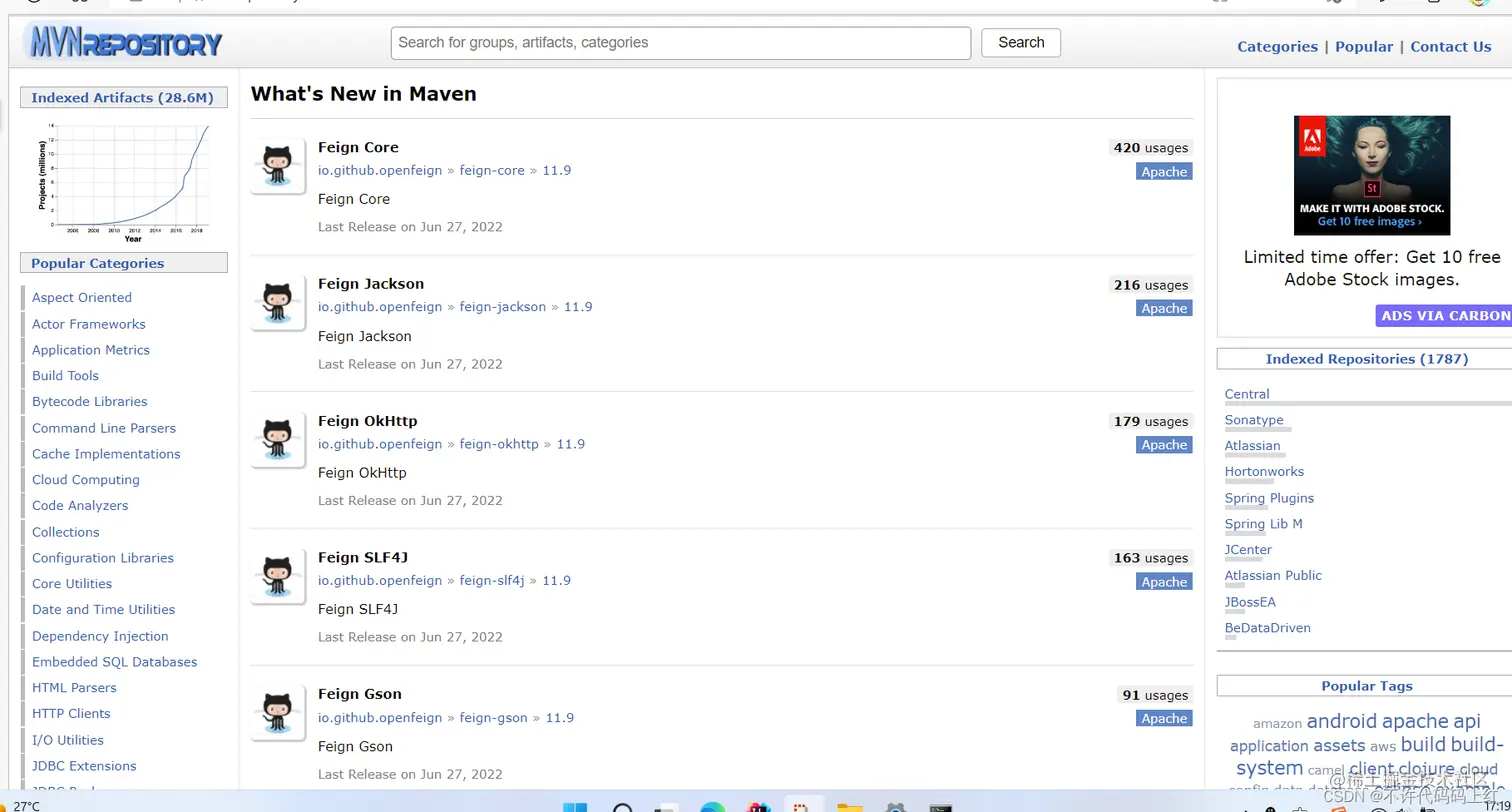Open File Explorer folder icon in taskbar
This screenshot has width=1512, height=812.
pyautogui.click(x=849, y=806)
